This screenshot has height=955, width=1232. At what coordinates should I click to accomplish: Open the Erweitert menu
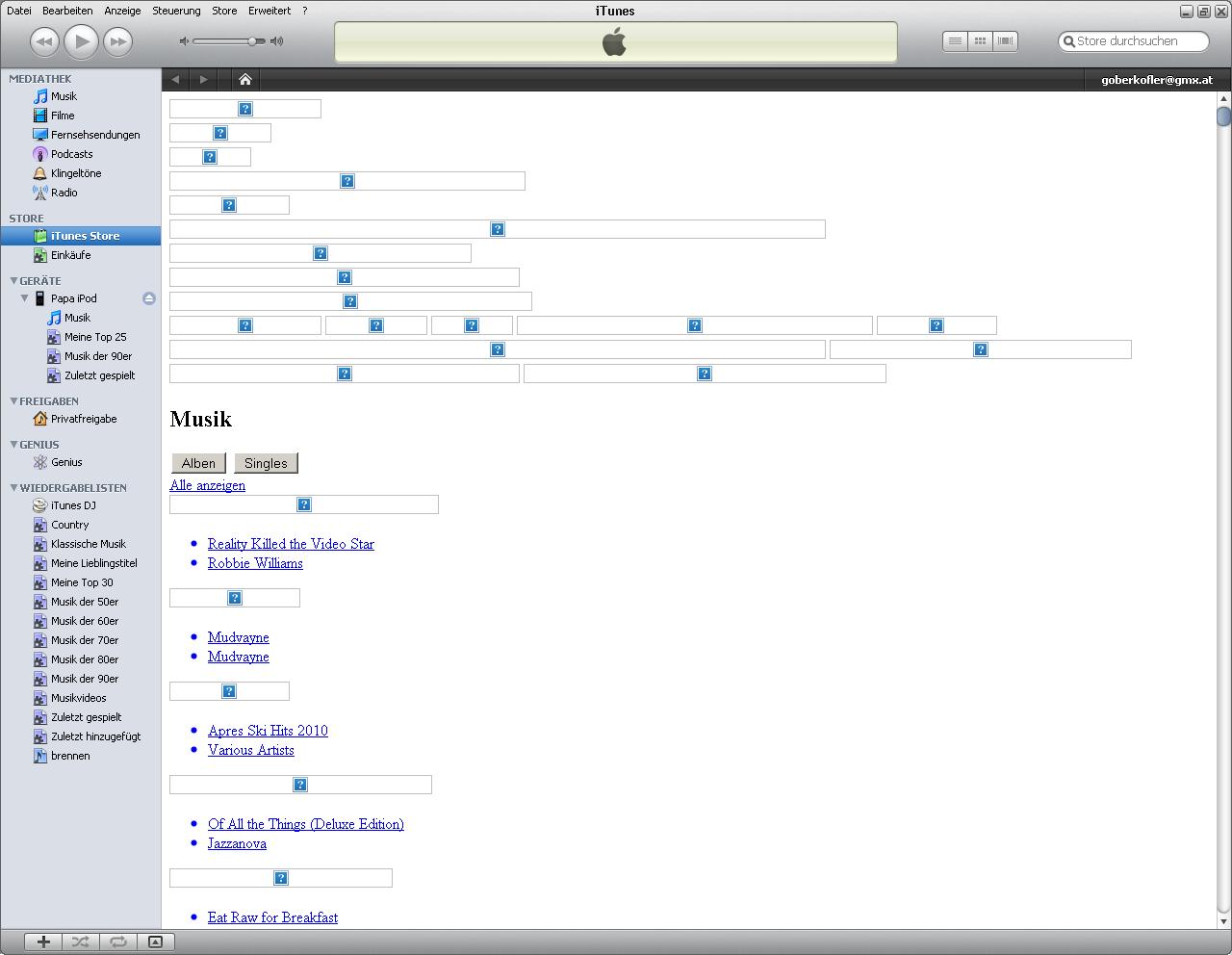[269, 11]
